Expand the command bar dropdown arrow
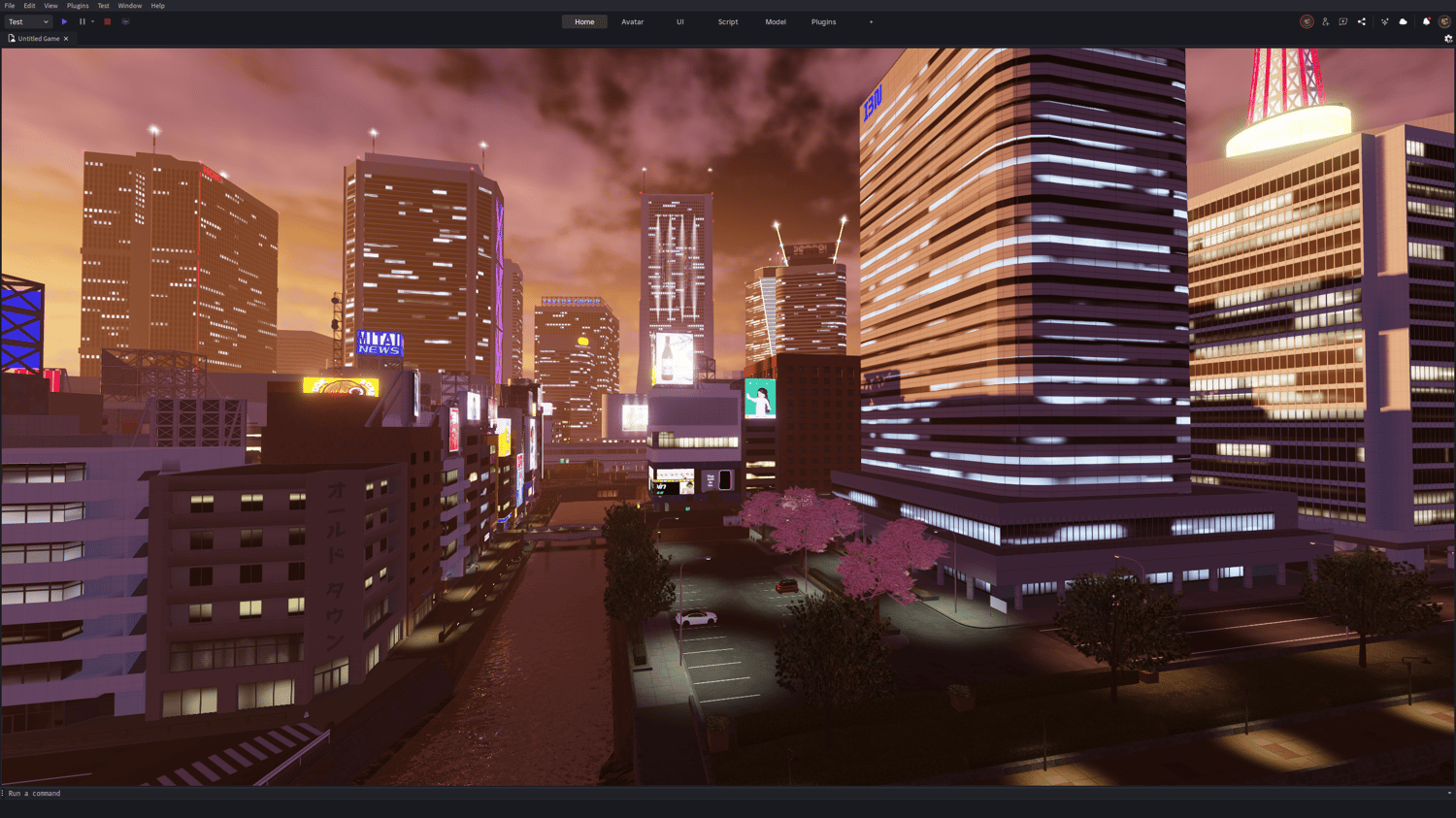The image size is (1456, 818). 1449,793
